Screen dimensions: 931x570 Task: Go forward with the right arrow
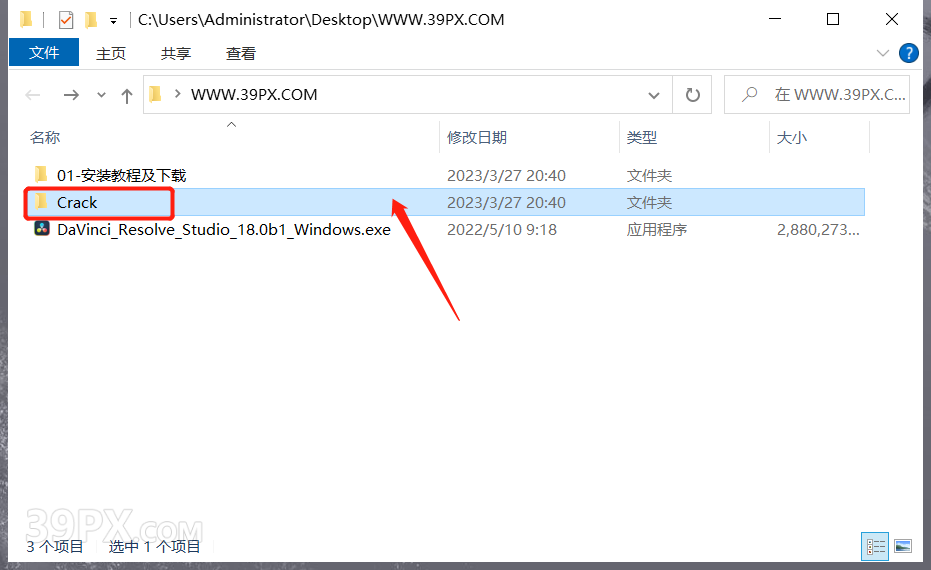pyautogui.click(x=71, y=95)
